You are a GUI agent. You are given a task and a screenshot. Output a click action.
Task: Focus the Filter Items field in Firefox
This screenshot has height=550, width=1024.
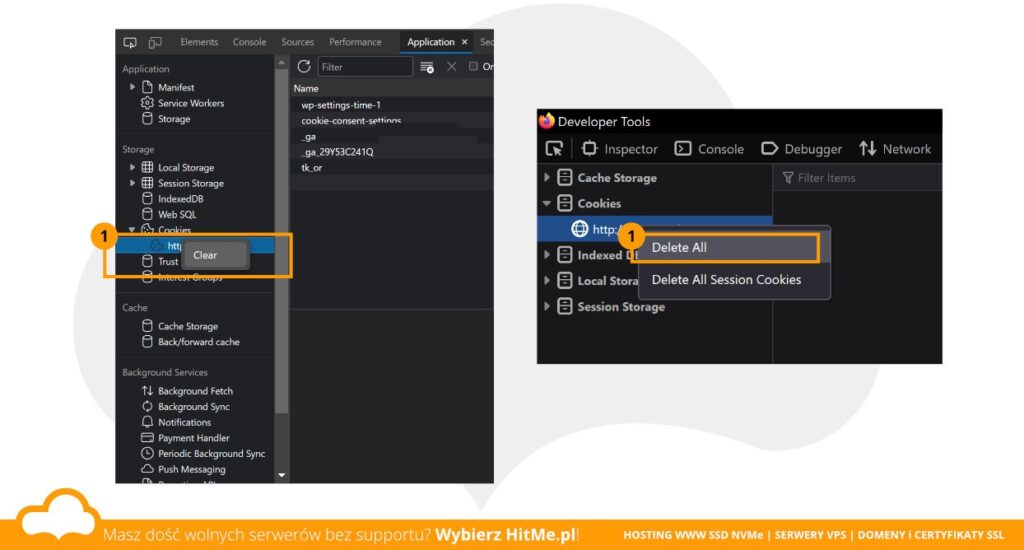857,178
